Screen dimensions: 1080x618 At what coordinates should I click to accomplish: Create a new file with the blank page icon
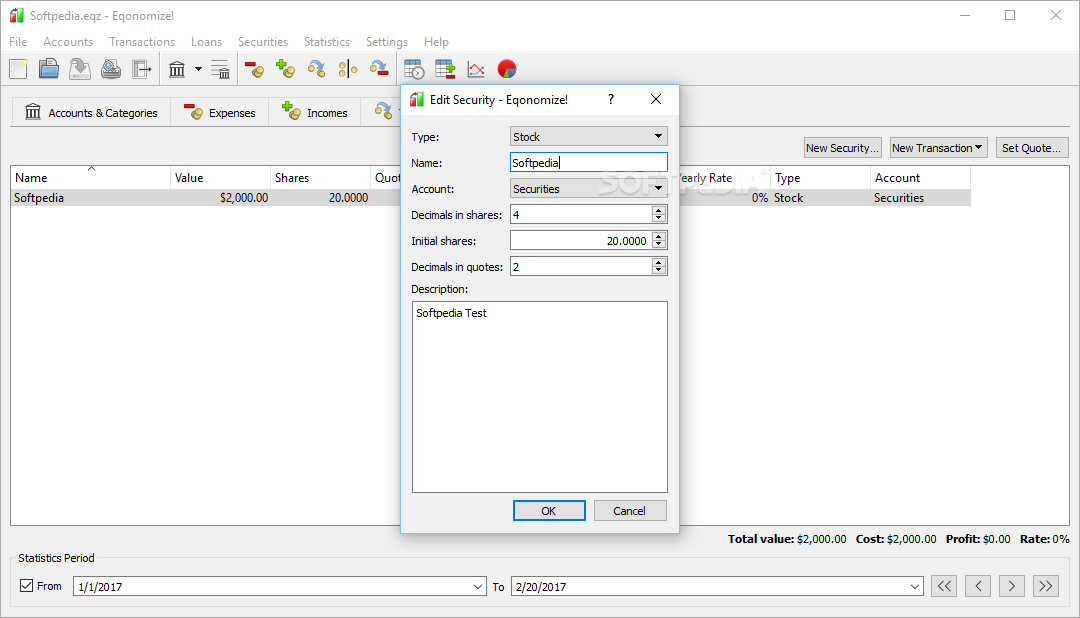(19, 69)
